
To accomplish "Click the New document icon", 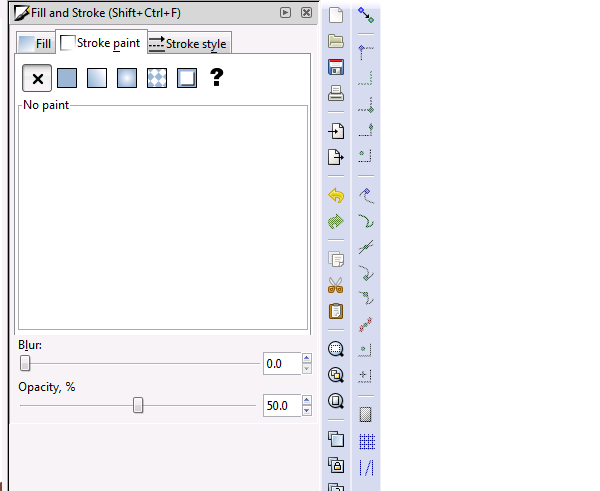I will coord(336,16).
